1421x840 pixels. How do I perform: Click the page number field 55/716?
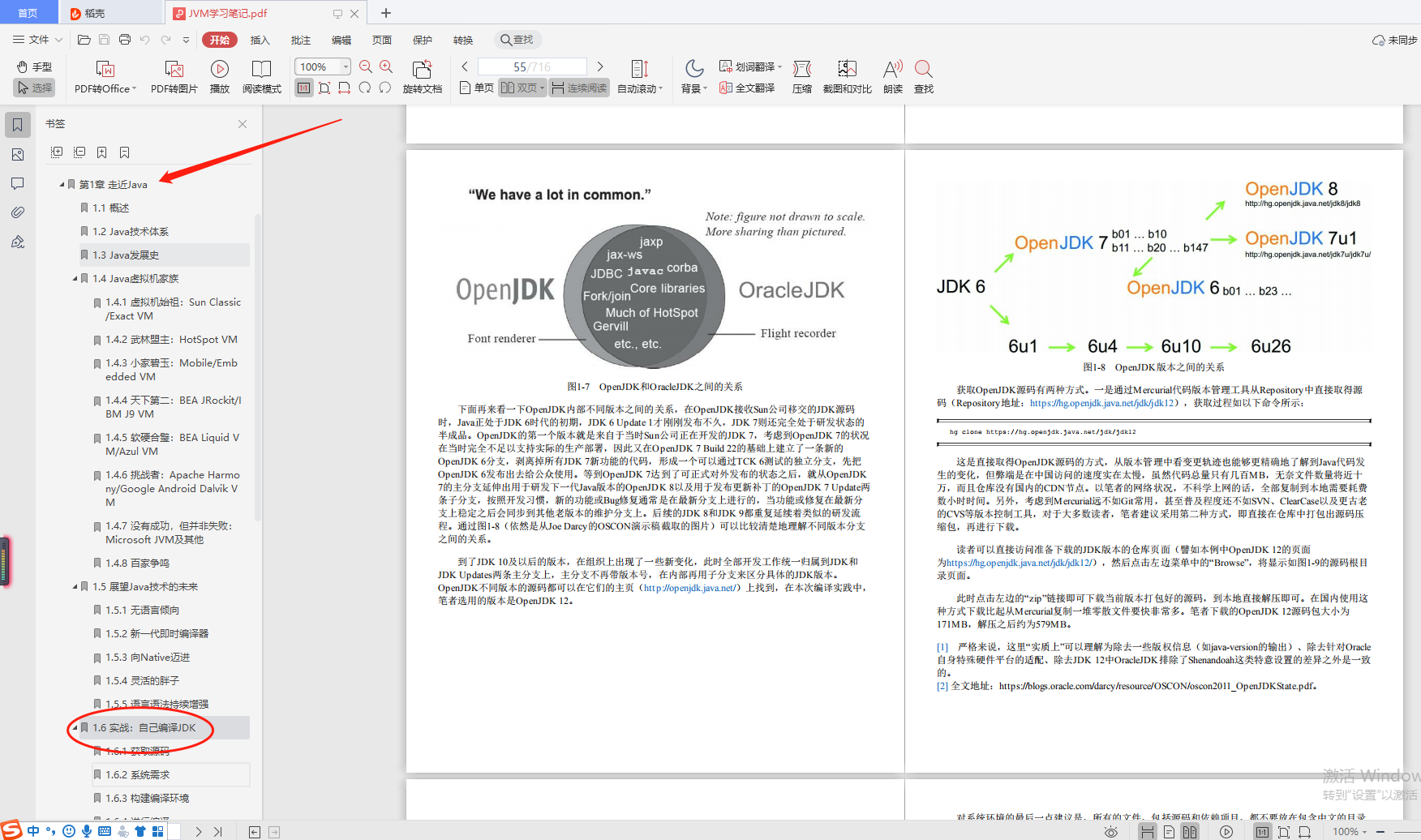(532, 66)
